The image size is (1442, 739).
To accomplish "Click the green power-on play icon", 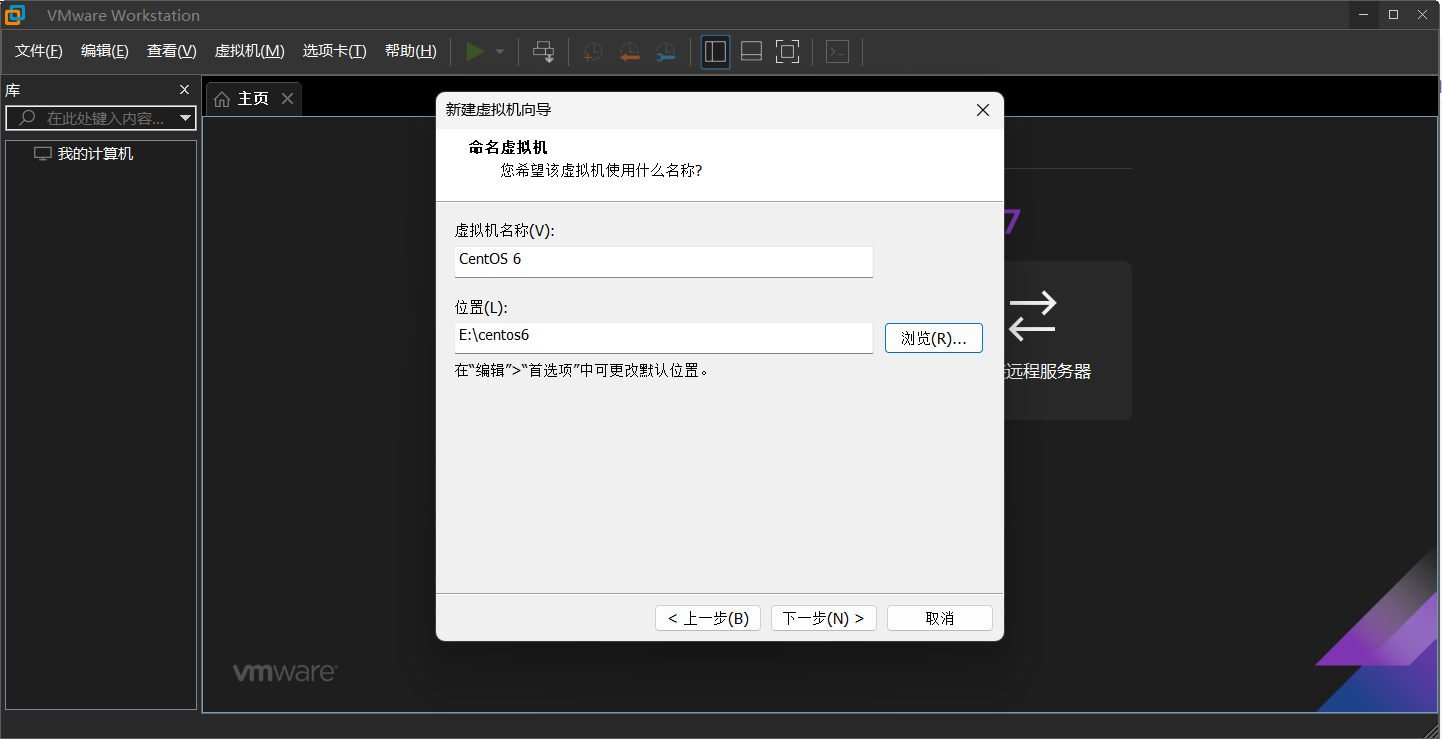I will click(475, 51).
